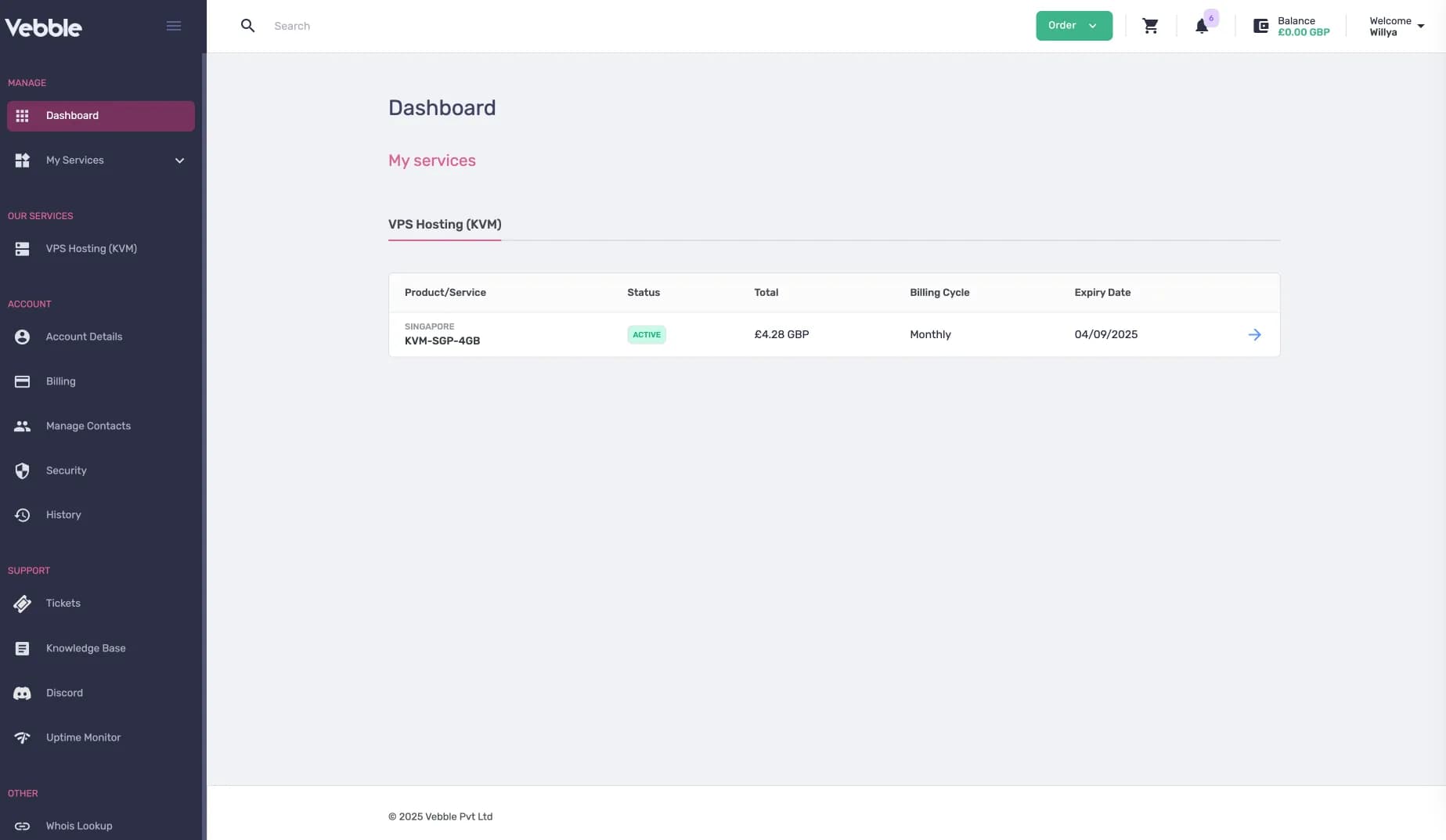Open the Order dropdown button
This screenshot has height=840, width=1446.
1073,26
